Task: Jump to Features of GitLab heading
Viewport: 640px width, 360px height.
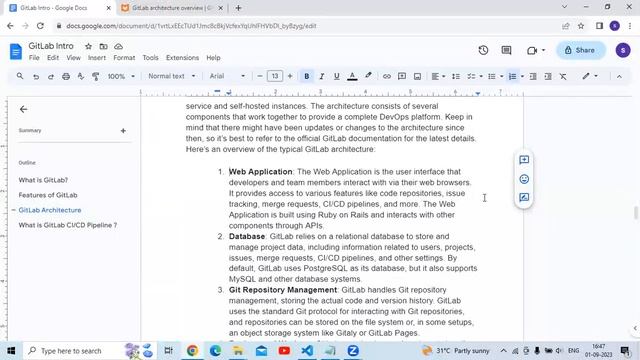Action: (x=48, y=195)
